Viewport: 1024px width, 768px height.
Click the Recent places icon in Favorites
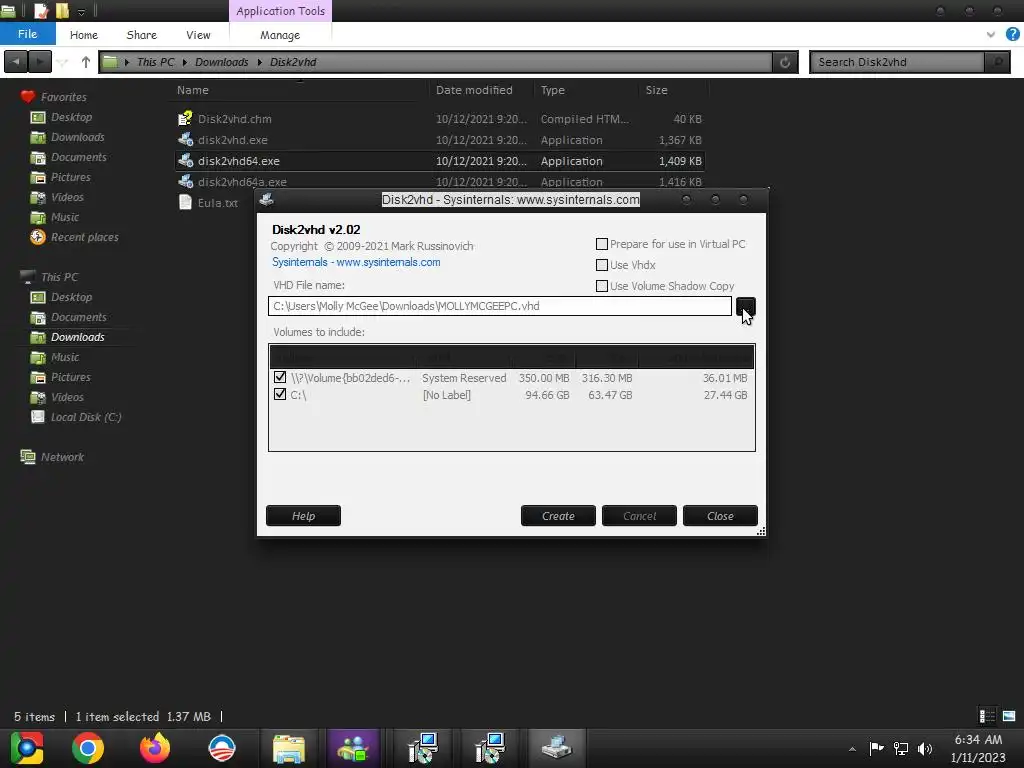tap(38, 237)
